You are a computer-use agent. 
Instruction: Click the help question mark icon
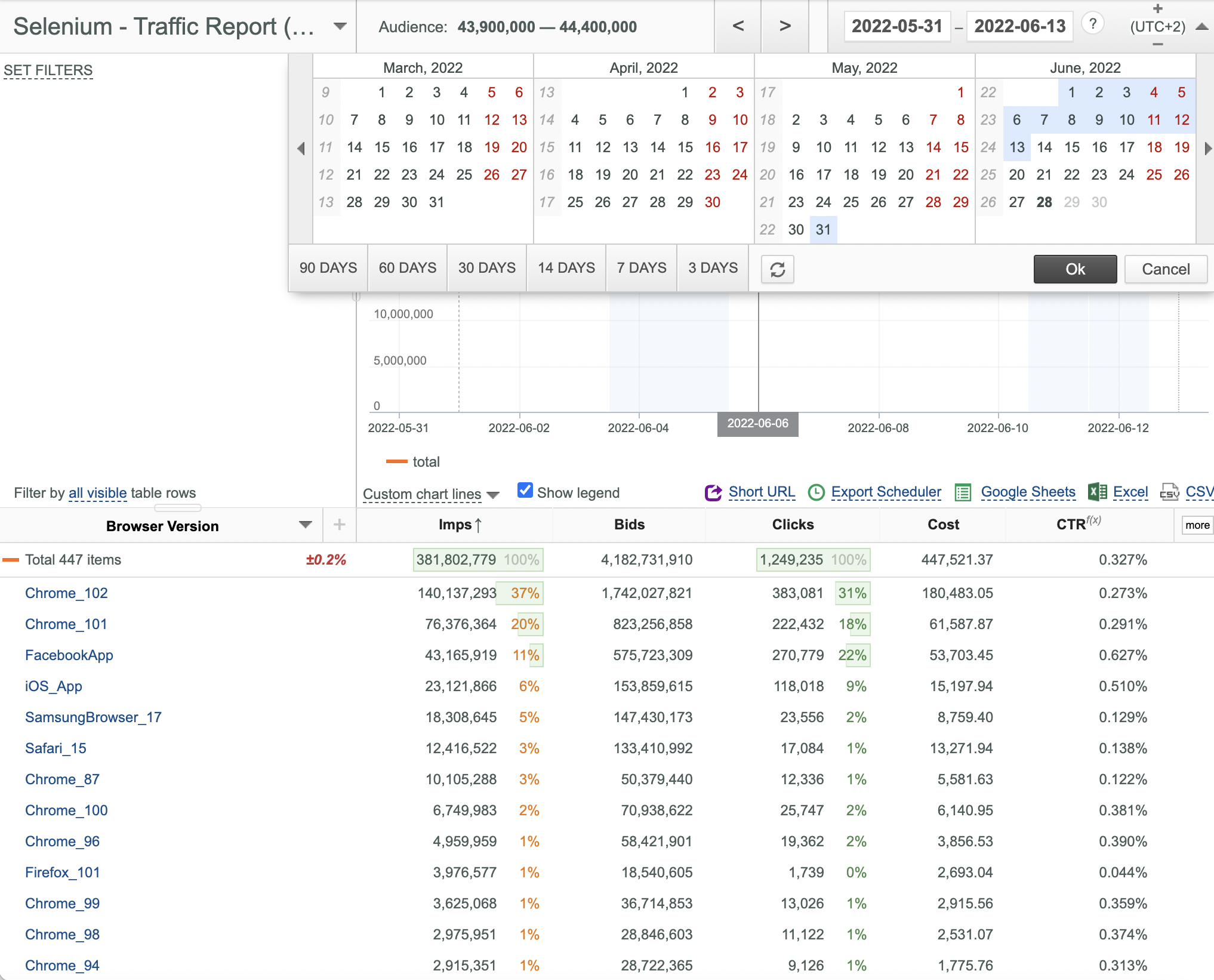point(1093,24)
